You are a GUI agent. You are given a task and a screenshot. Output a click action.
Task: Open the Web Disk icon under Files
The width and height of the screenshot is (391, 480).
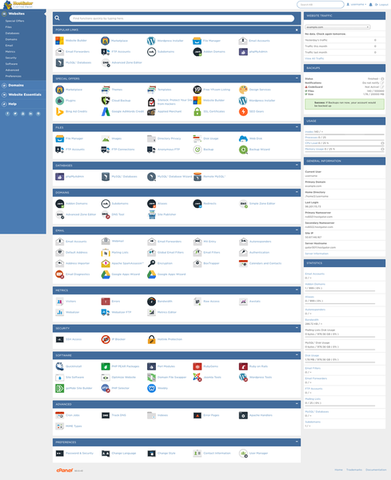click(243, 138)
